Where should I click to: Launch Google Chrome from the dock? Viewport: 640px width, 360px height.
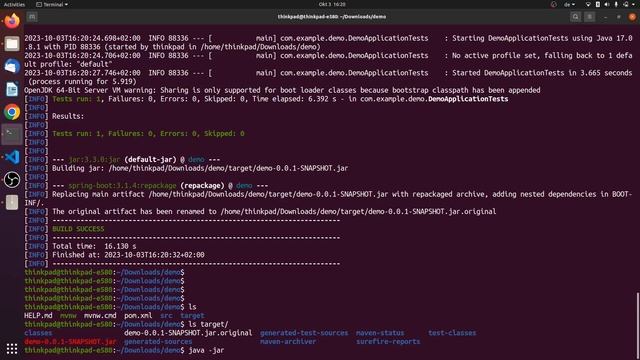point(12,112)
